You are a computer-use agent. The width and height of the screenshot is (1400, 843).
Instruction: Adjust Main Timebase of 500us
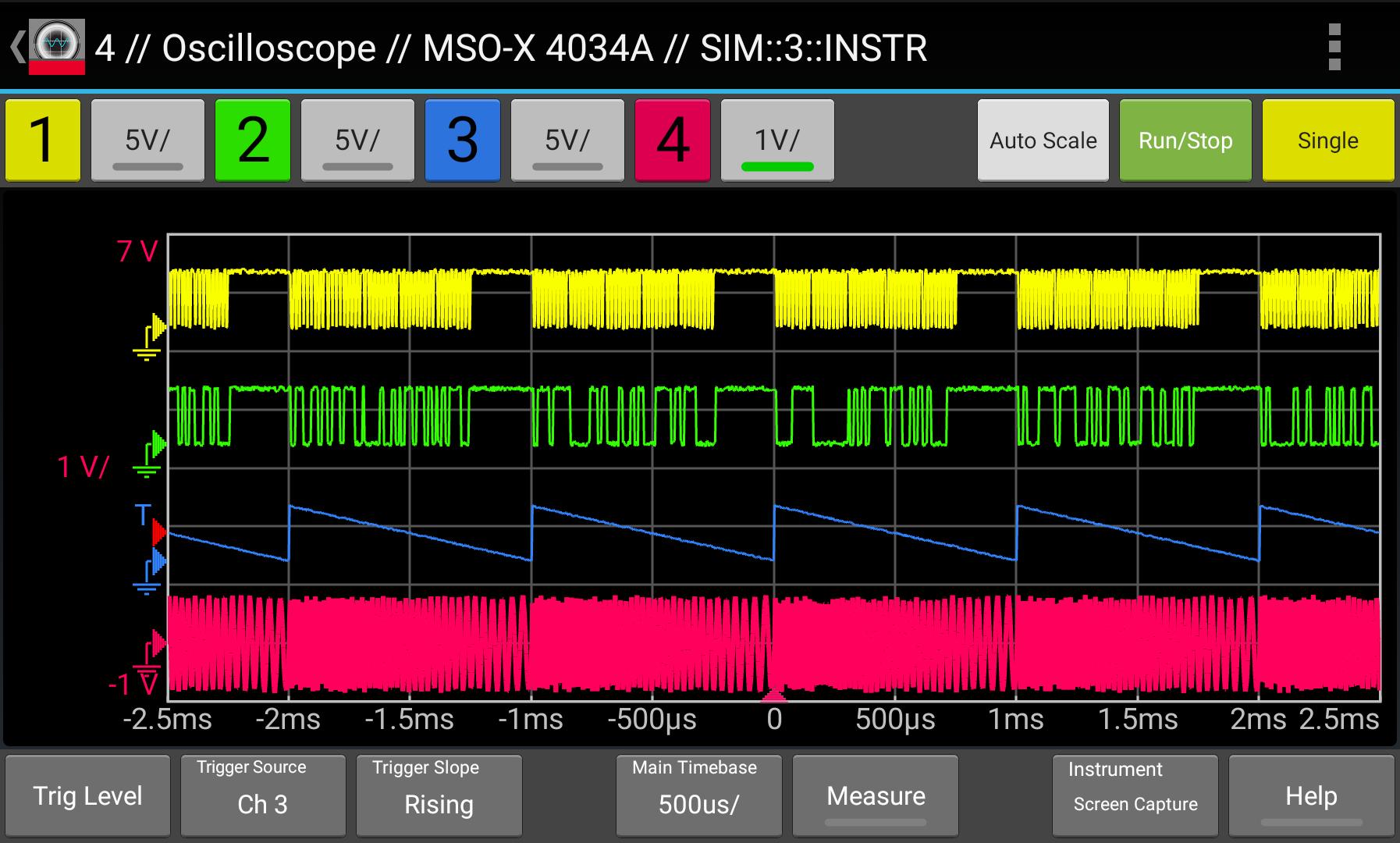697,795
